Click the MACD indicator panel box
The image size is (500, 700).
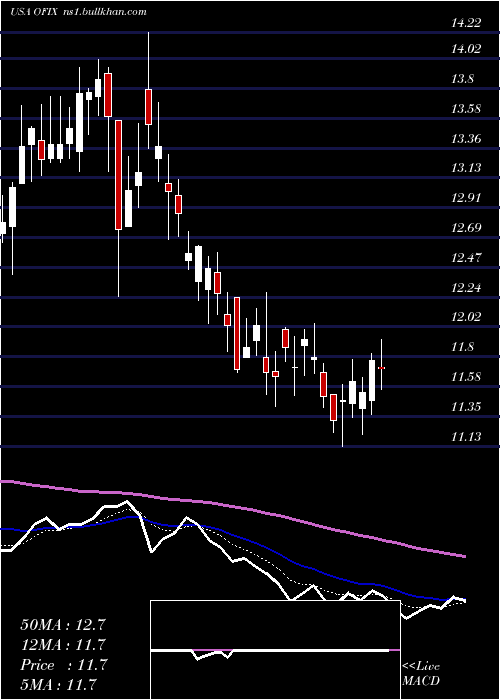coord(275,650)
